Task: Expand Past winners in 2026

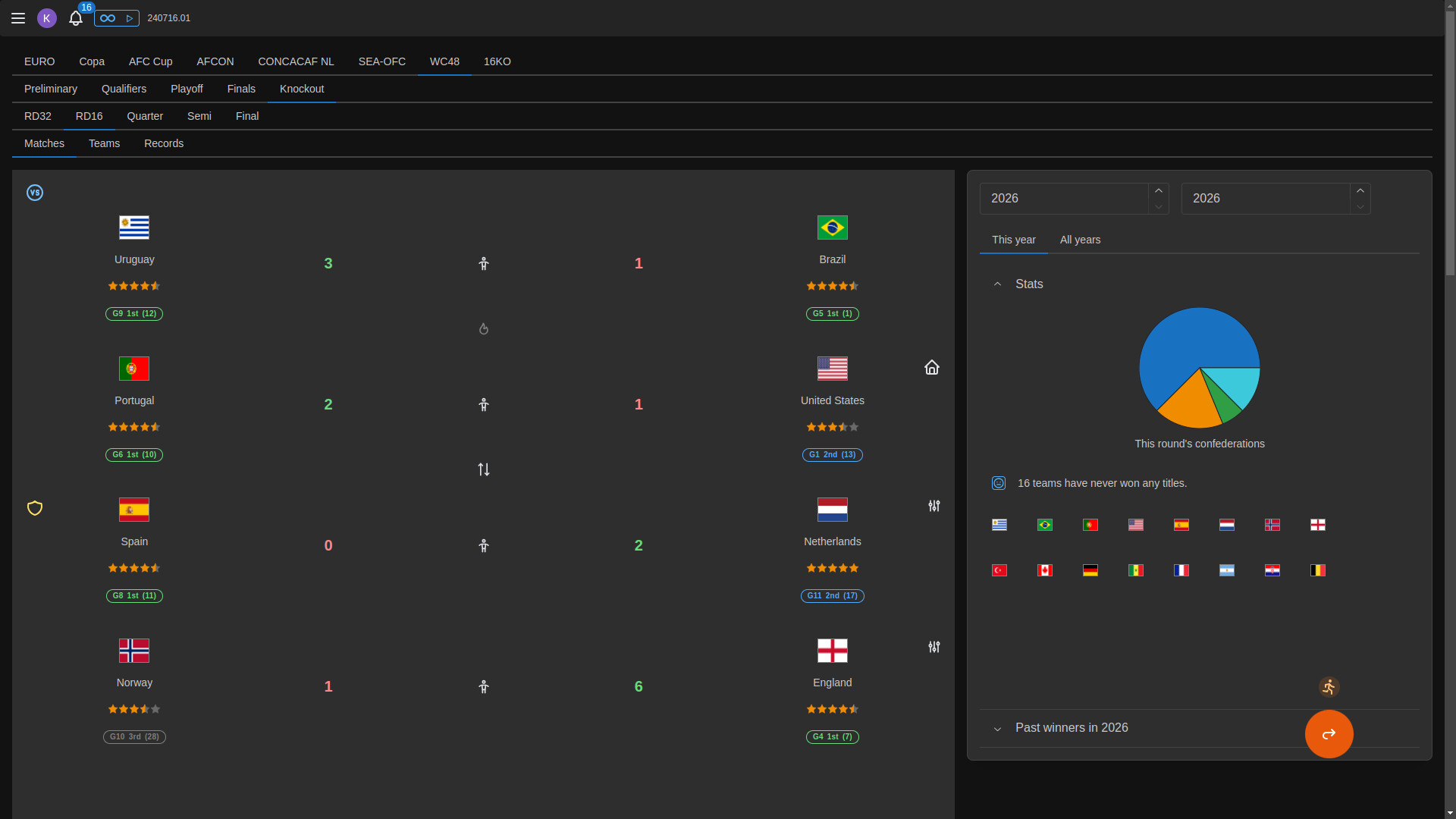Action: [998, 729]
